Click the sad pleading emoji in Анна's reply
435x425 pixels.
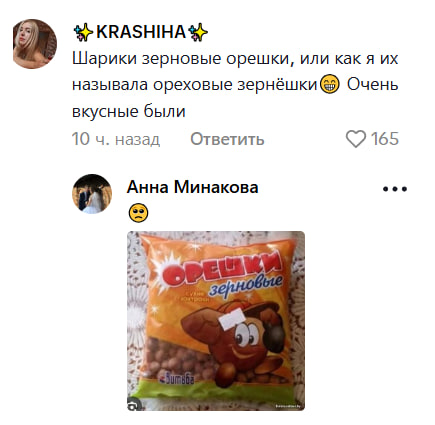(x=138, y=213)
